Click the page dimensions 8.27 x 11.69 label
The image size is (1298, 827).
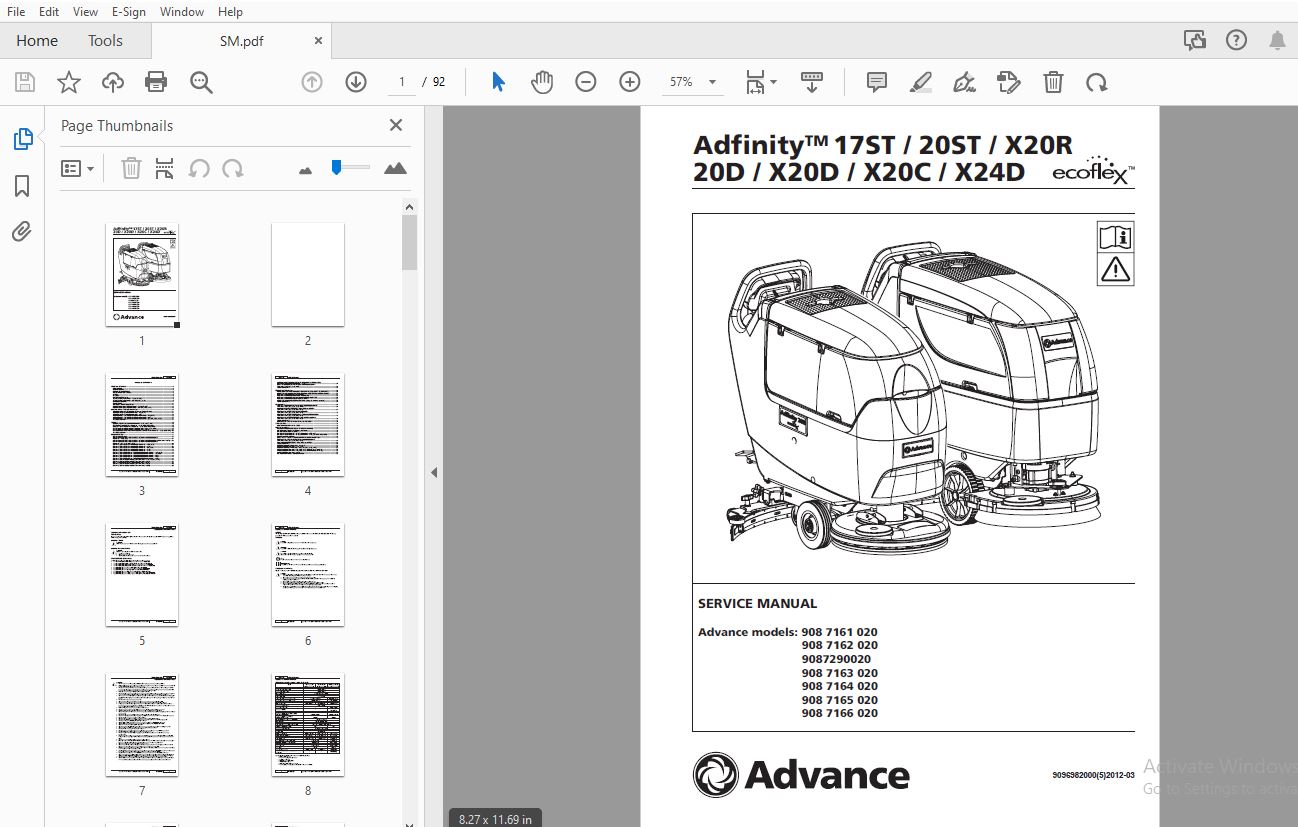click(x=495, y=819)
